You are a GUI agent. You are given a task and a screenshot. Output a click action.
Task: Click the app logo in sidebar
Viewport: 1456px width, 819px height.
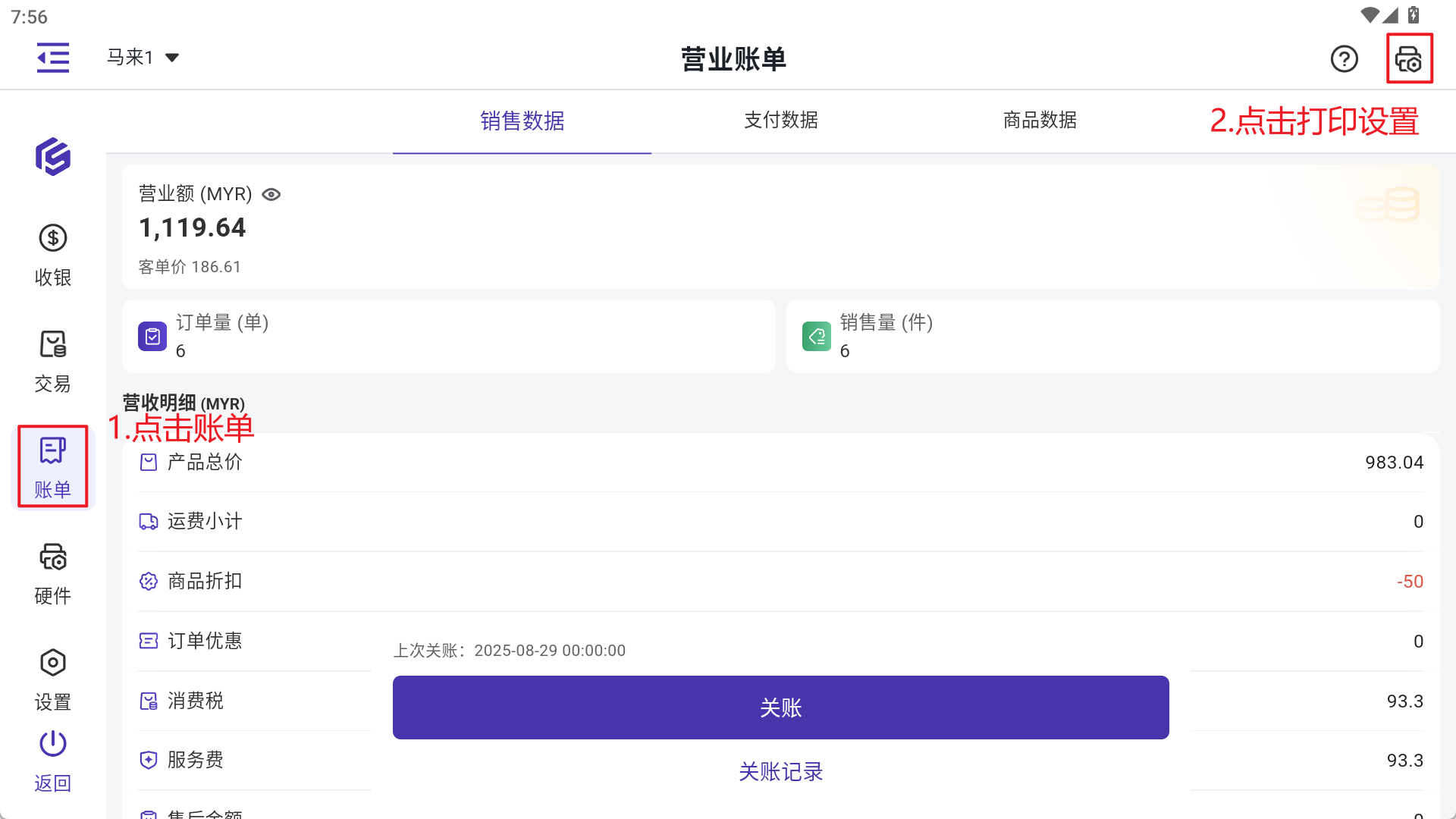53,157
